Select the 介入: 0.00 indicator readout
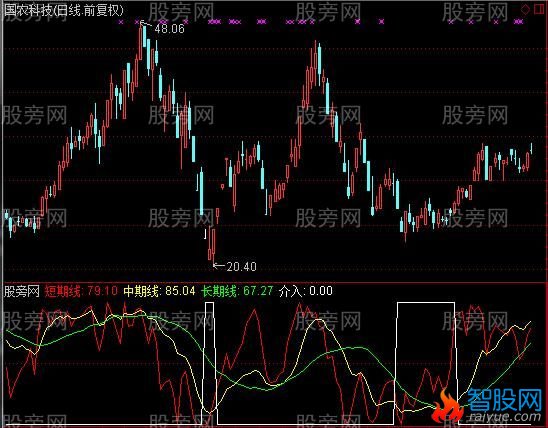Viewport: 548px width, 428px height. (x=306, y=291)
